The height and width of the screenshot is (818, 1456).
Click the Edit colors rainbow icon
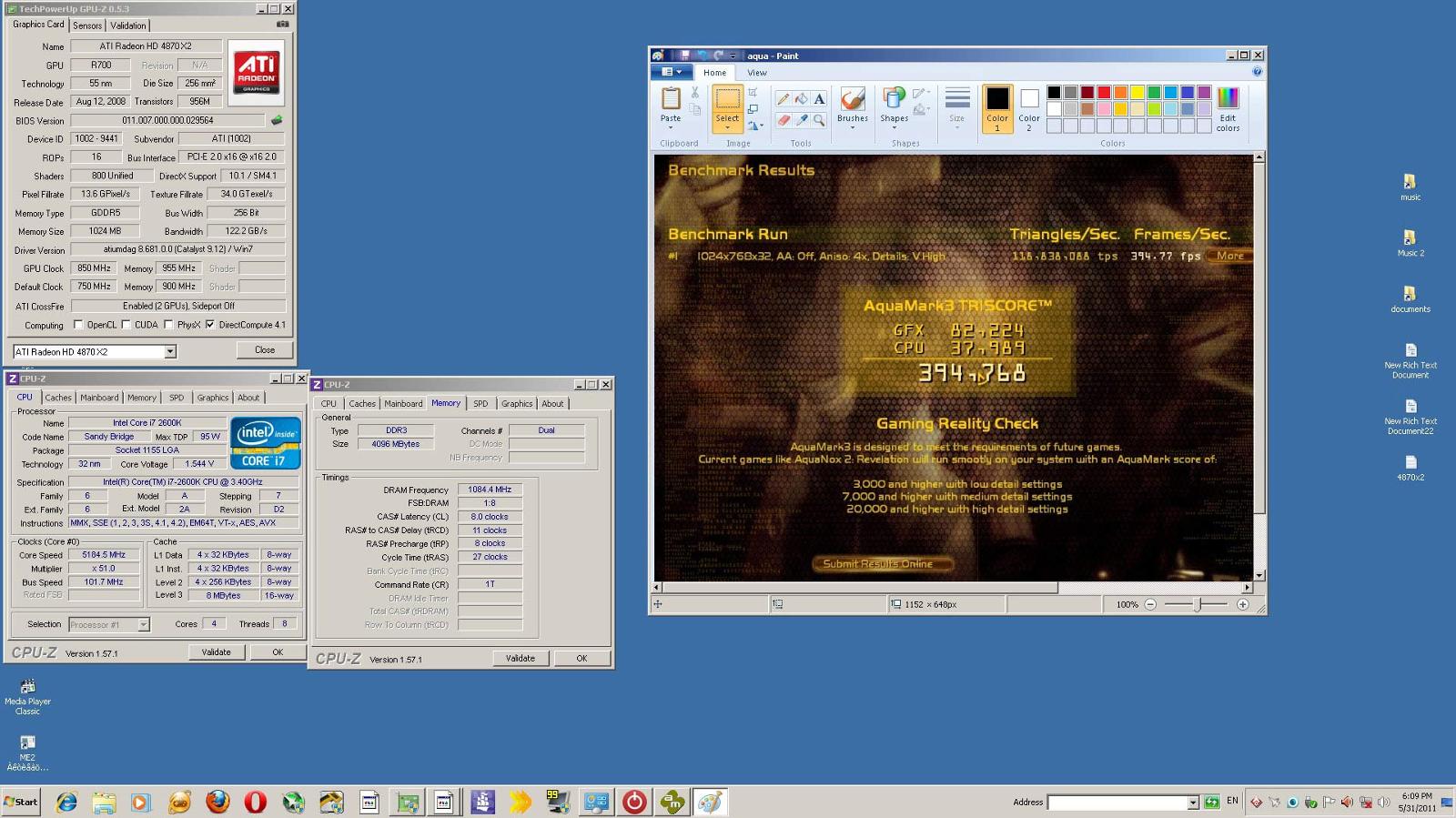tap(1228, 98)
